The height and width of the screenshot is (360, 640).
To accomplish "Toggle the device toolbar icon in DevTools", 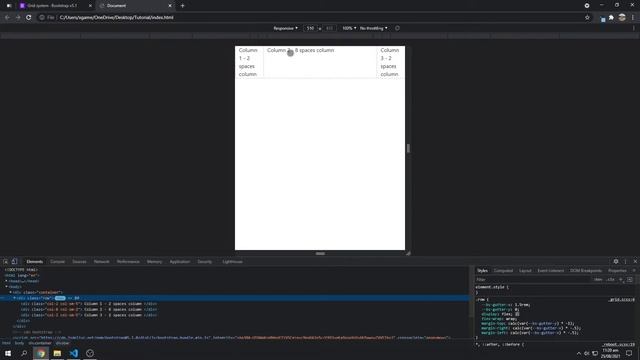I will pyautogui.click(x=14, y=262).
